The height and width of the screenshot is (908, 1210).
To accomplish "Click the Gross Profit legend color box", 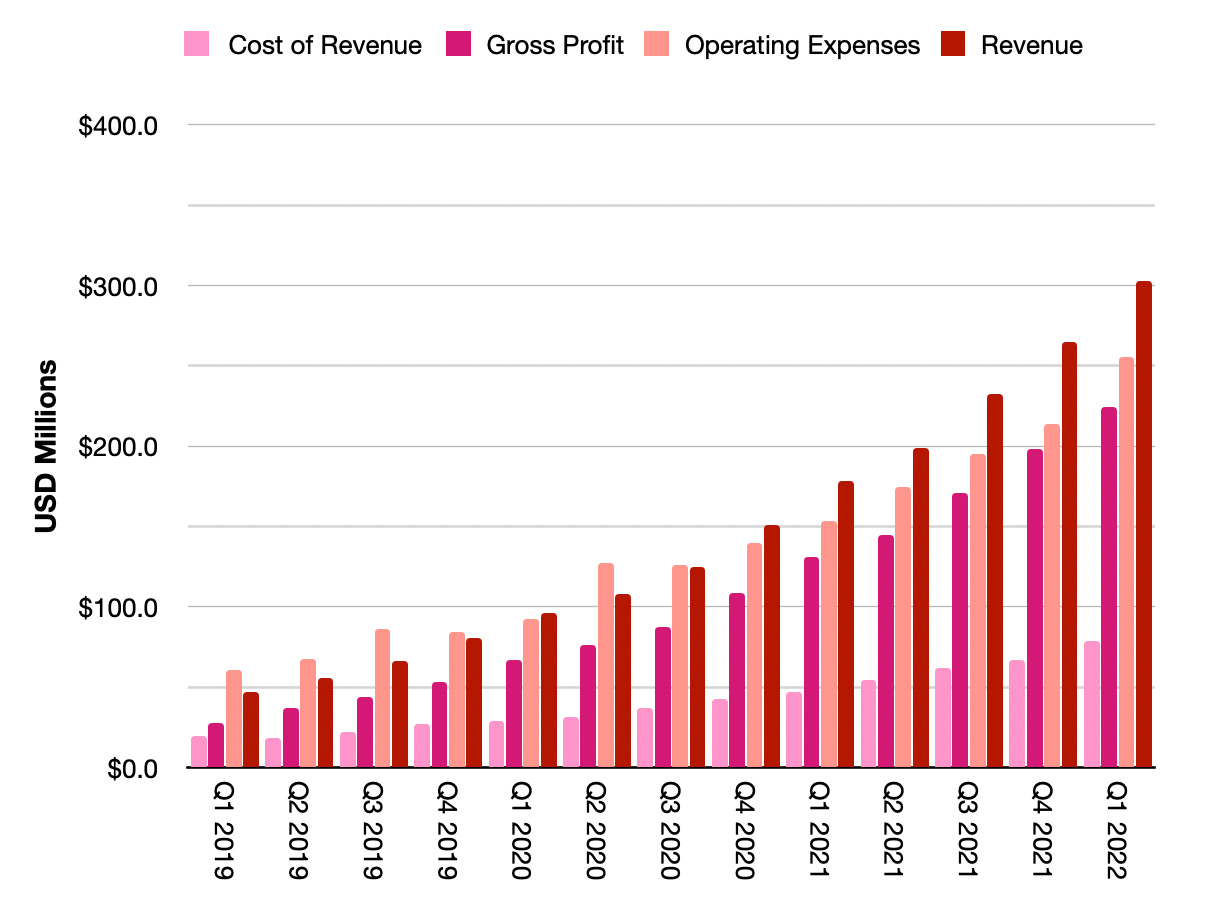I will pyautogui.click(x=459, y=44).
